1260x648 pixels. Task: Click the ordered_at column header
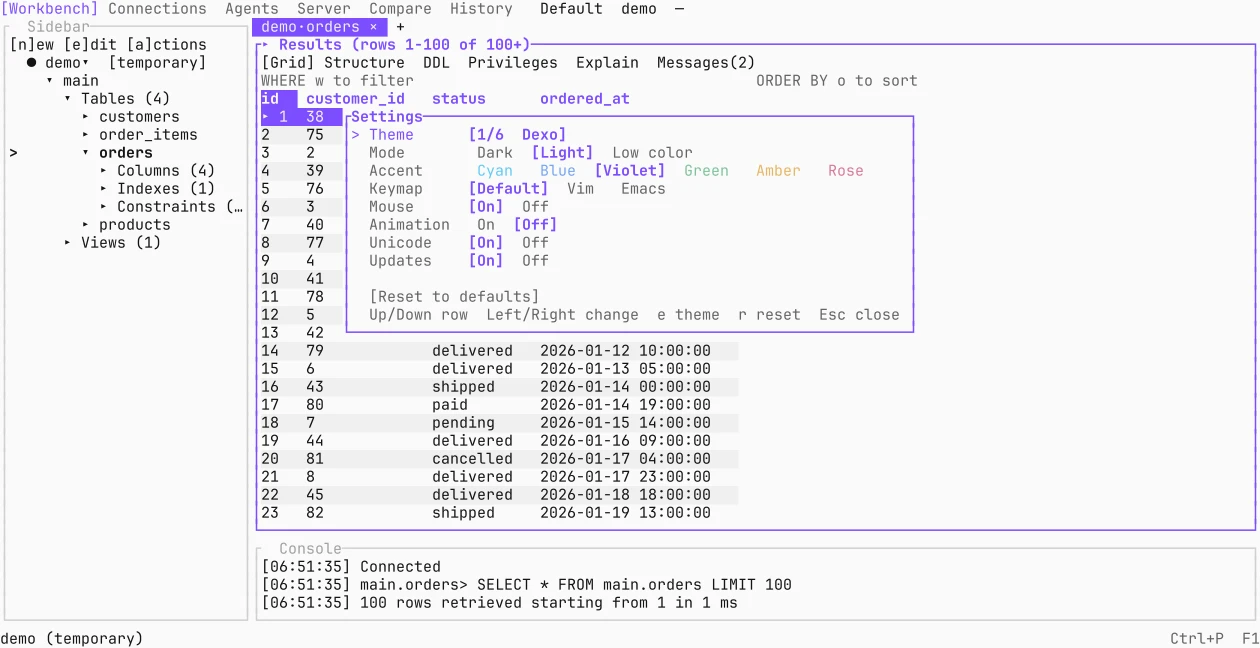[x=585, y=99]
